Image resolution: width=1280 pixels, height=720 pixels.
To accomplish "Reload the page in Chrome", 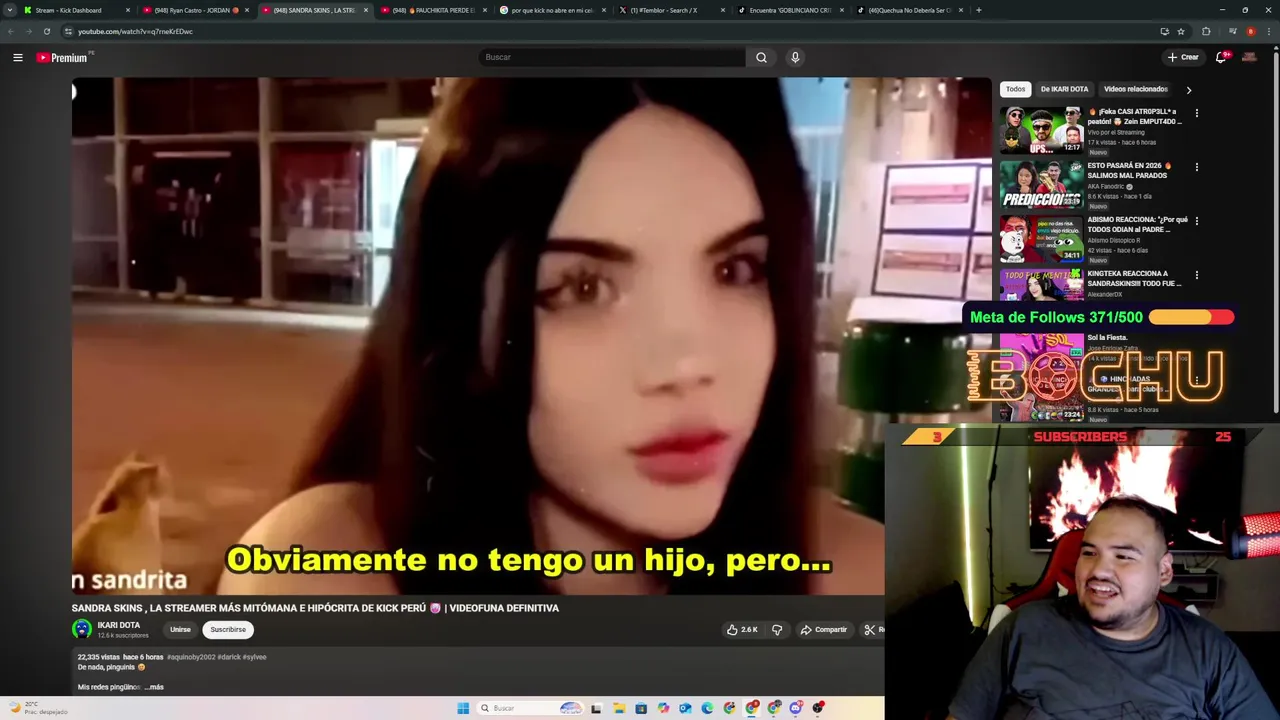I will (x=46, y=31).
